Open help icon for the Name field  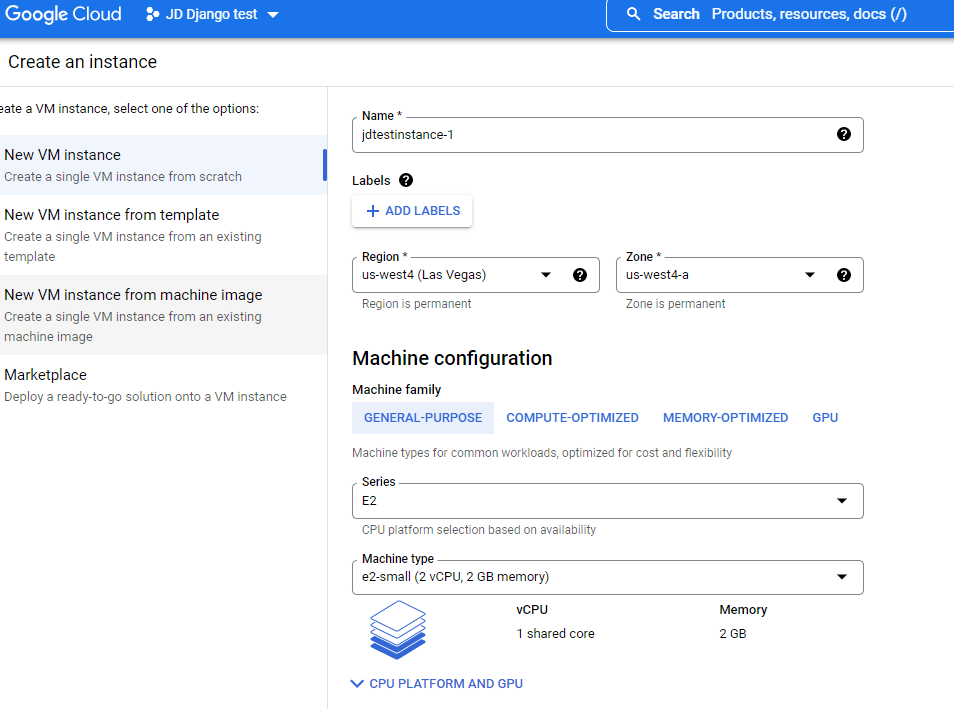click(843, 134)
